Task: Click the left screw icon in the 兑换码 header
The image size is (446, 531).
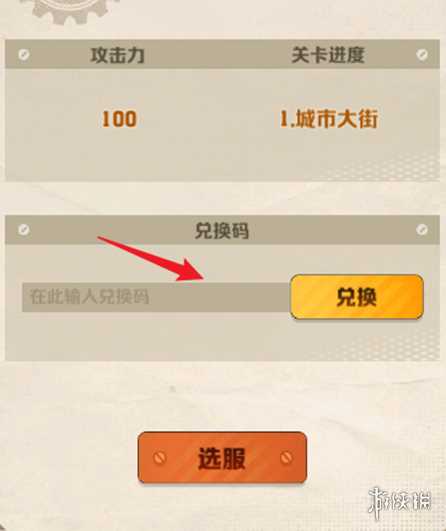Action: [x=24, y=230]
